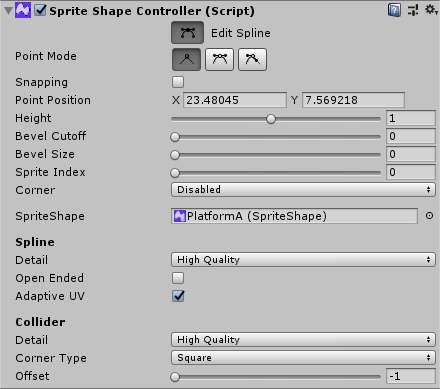Screen dimensions: 440x389
Task: Disable the Sprite Shape Controller component checkbox
Action: tap(41, 10)
